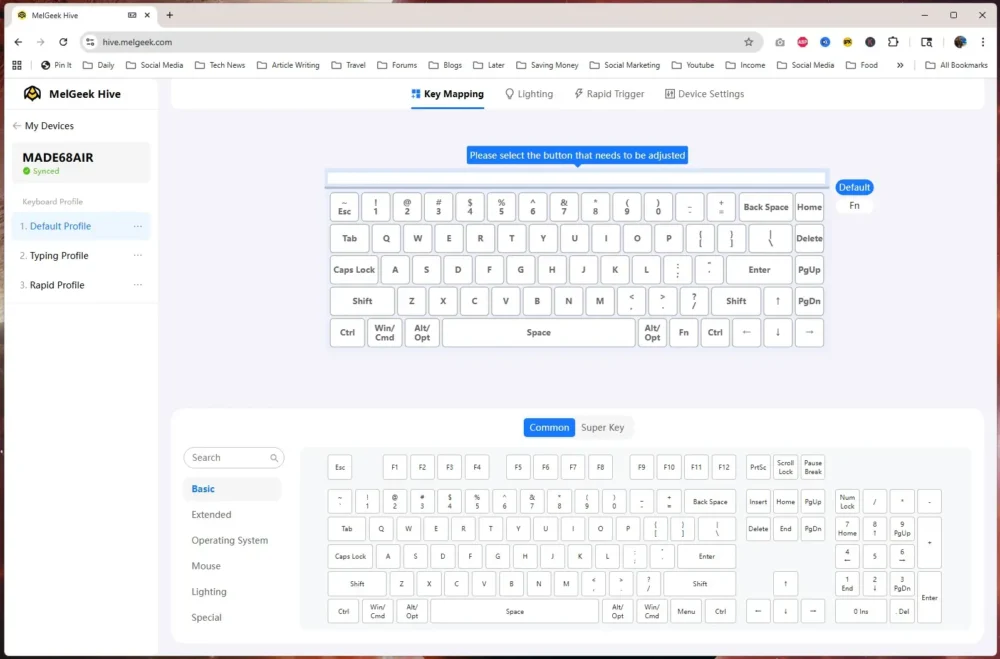This screenshot has height=659, width=1000.
Task: Switch to the Lighting tab
Action: (x=529, y=94)
